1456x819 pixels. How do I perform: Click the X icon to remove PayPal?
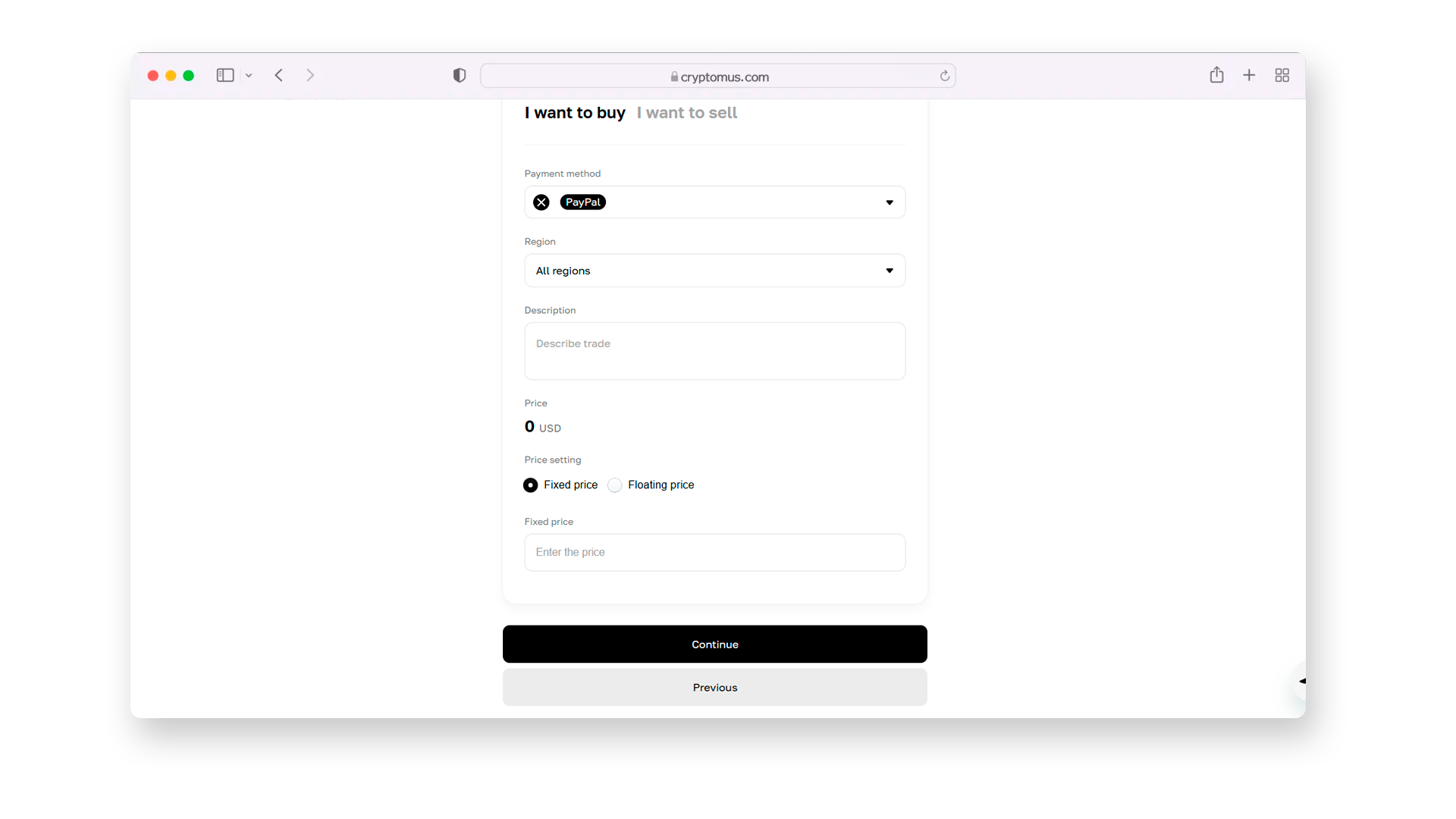point(542,202)
